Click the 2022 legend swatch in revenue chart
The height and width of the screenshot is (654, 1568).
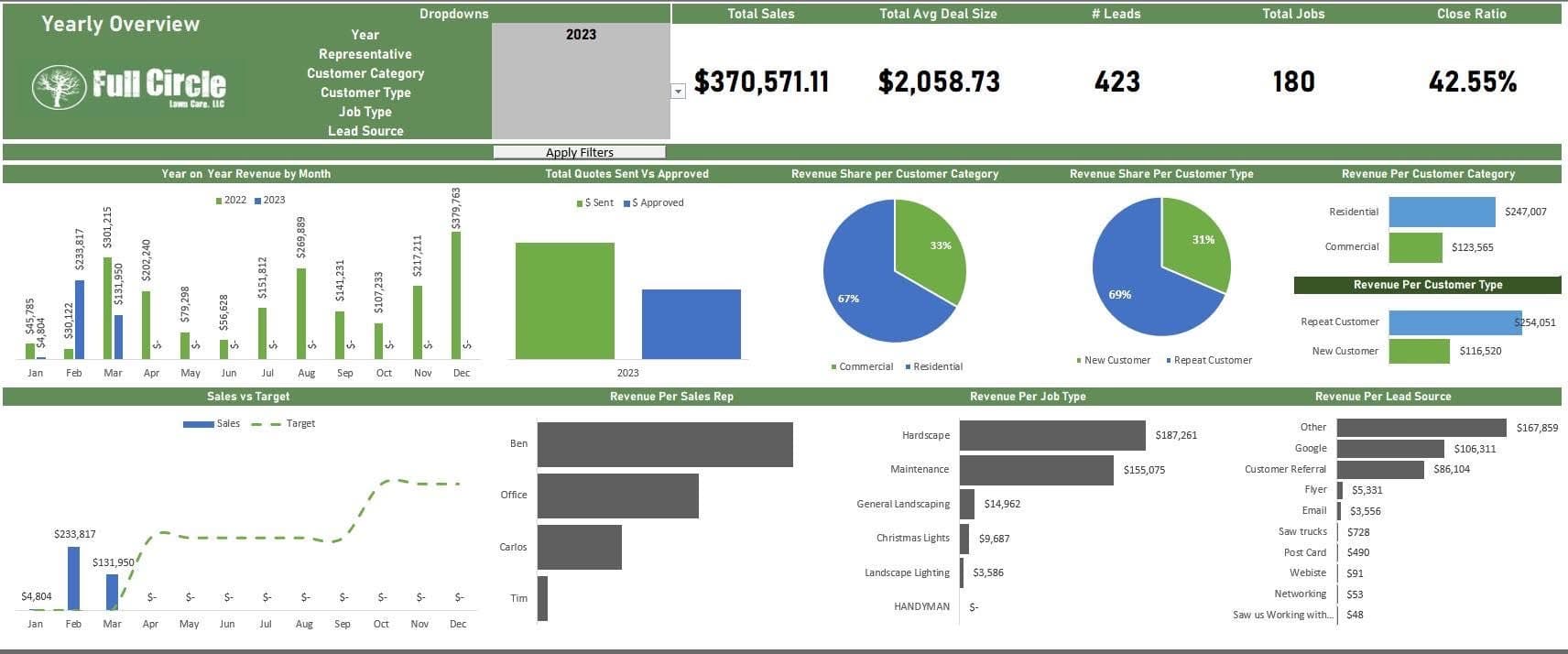click(219, 200)
